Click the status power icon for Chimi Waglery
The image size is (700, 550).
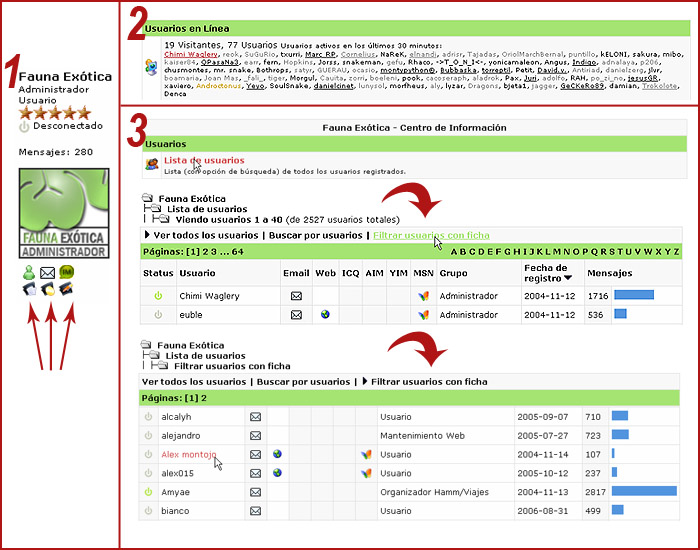(157, 296)
